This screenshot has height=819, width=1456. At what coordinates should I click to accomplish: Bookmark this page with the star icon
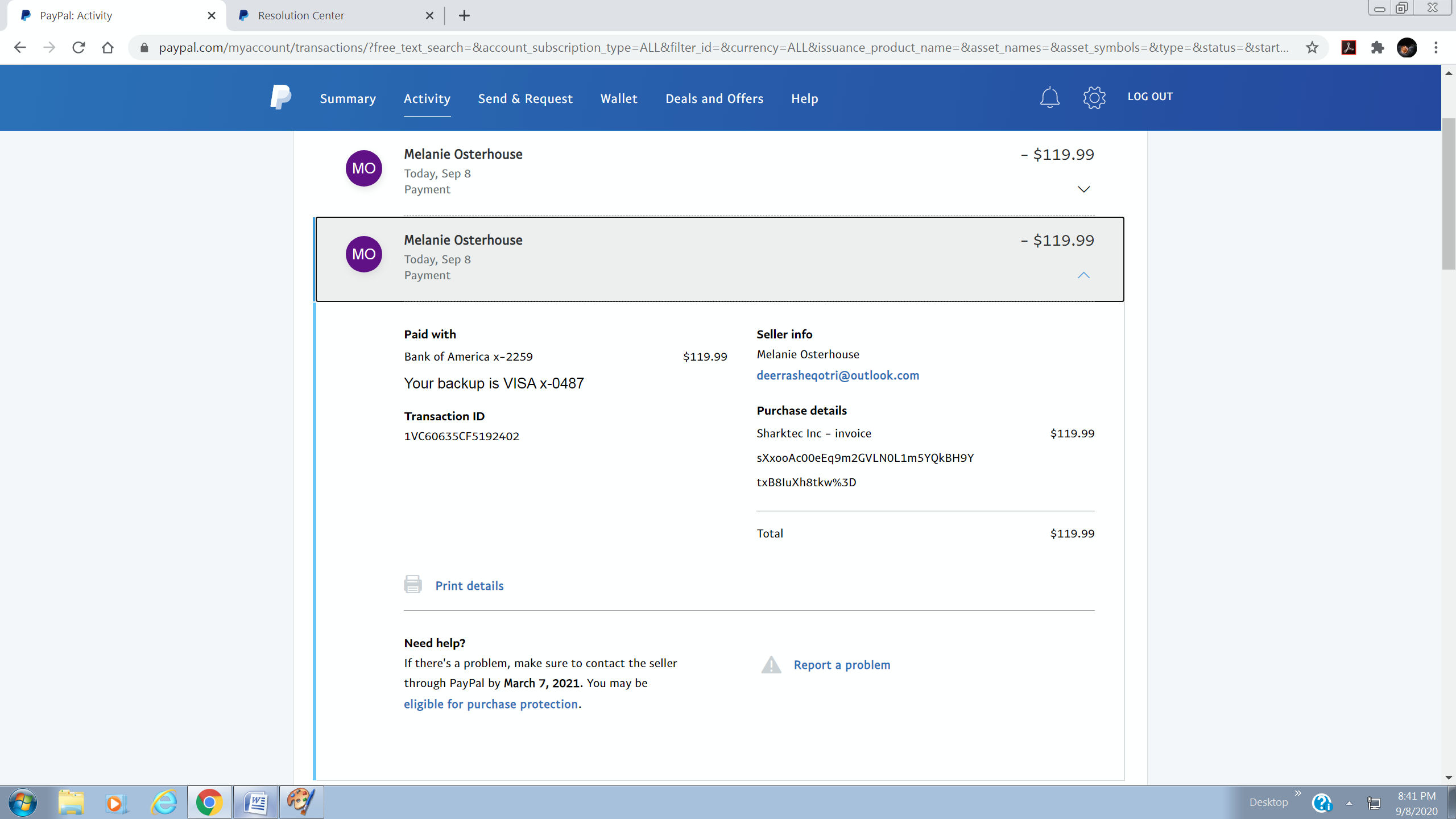[1312, 48]
